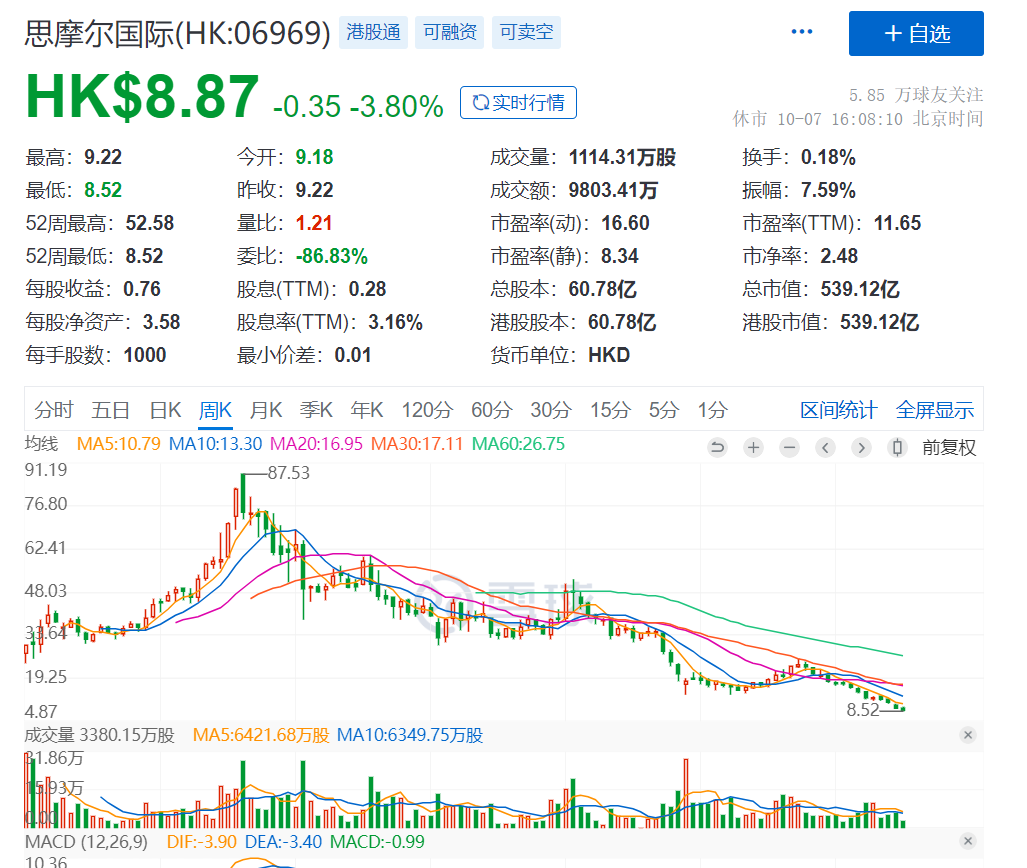Zoom in chart with the plus icon

754,447
